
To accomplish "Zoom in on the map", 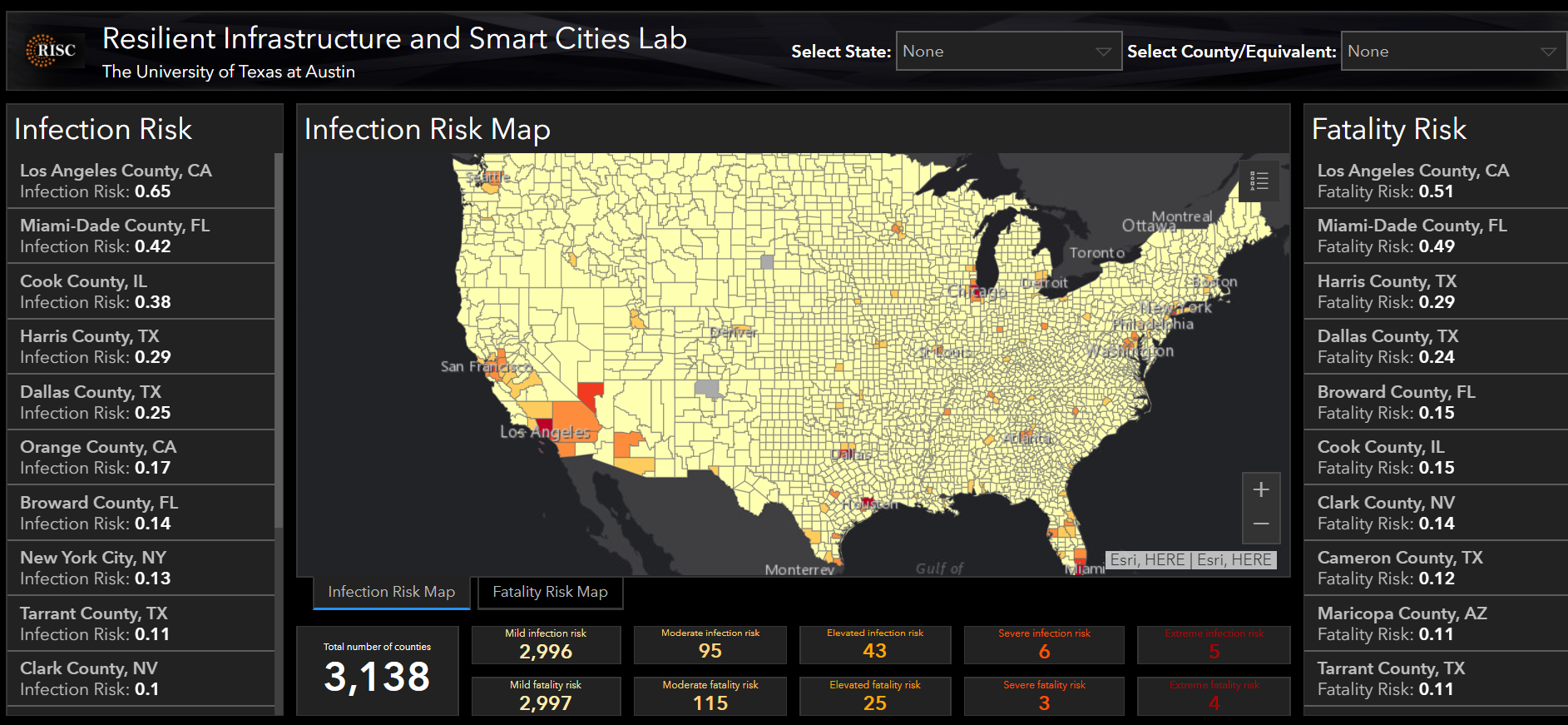I will coord(1260,490).
